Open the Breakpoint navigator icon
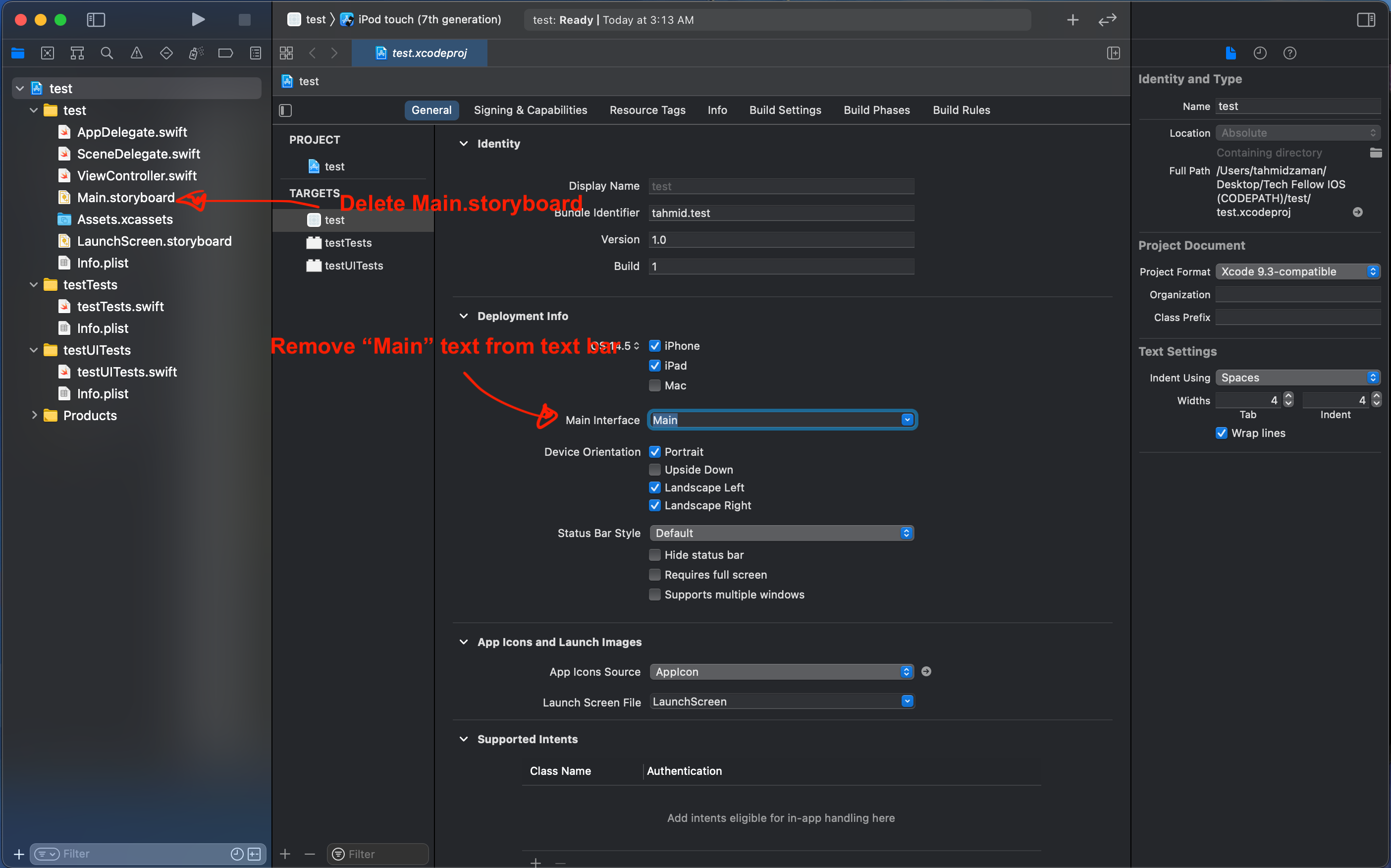The width and height of the screenshot is (1391, 868). [x=225, y=54]
